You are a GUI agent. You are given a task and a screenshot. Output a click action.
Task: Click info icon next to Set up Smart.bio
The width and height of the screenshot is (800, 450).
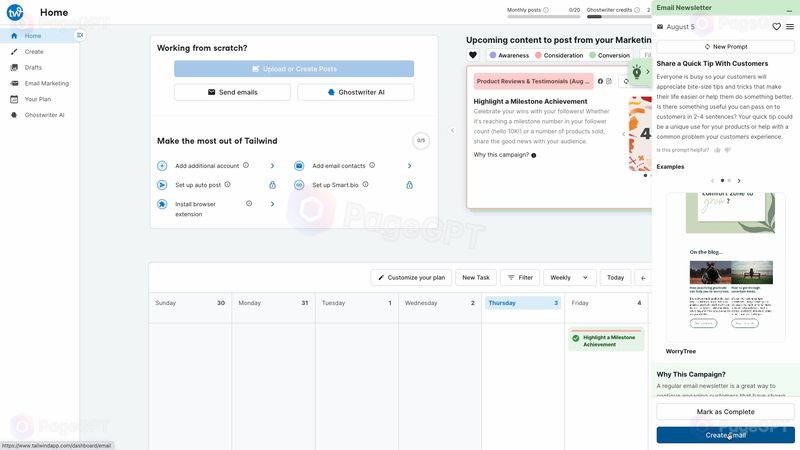tap(365, 185)
